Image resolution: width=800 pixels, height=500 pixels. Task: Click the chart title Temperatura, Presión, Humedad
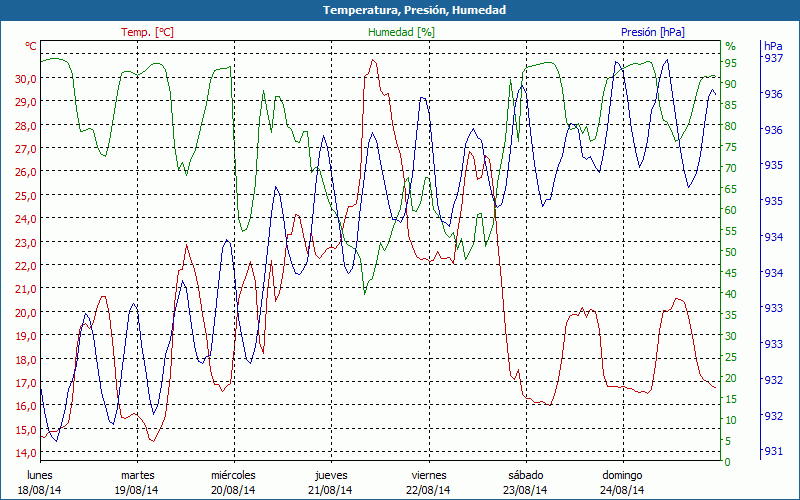[400, 10]
